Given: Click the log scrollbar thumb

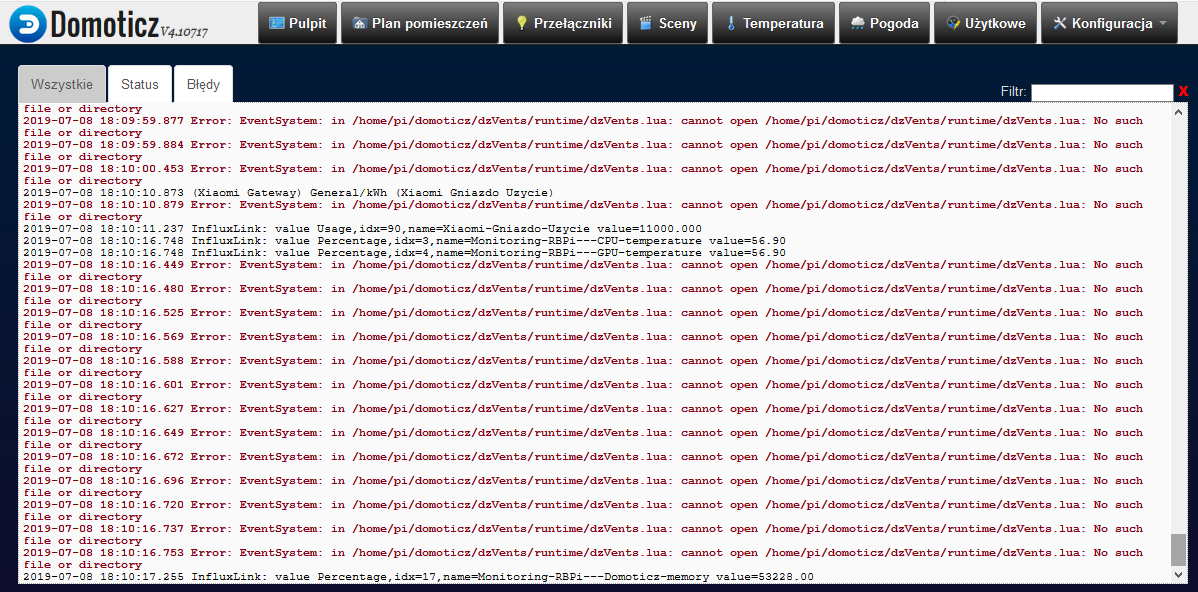Looking at the screenshot, I should (1179, 549).
